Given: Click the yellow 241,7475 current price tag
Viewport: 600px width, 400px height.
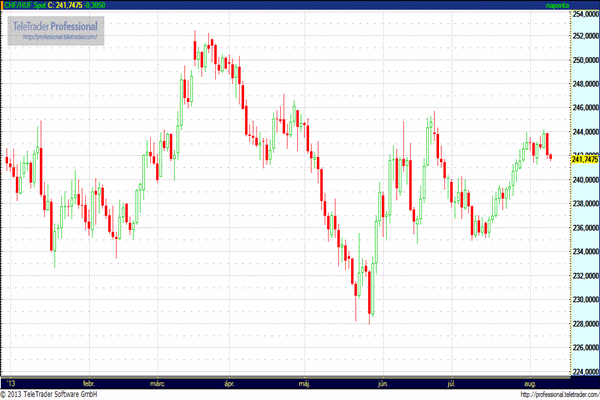Looking at the screenshot, I should click(583, 159).
